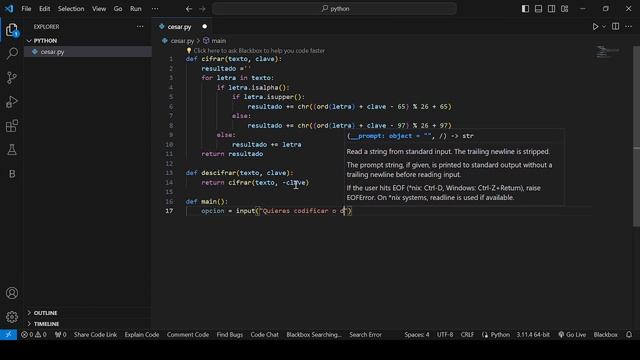Screen dimensions: 640x360
Task: Open the File menu
Action: pyautogui.click(x=26, y=9)
